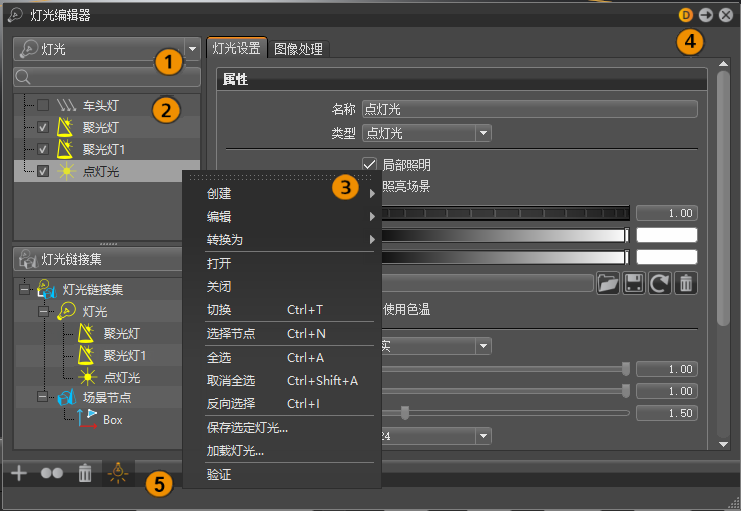Click the trash icon in bottom toolbar
Screen dimensions: 741x511
point(85,473)
